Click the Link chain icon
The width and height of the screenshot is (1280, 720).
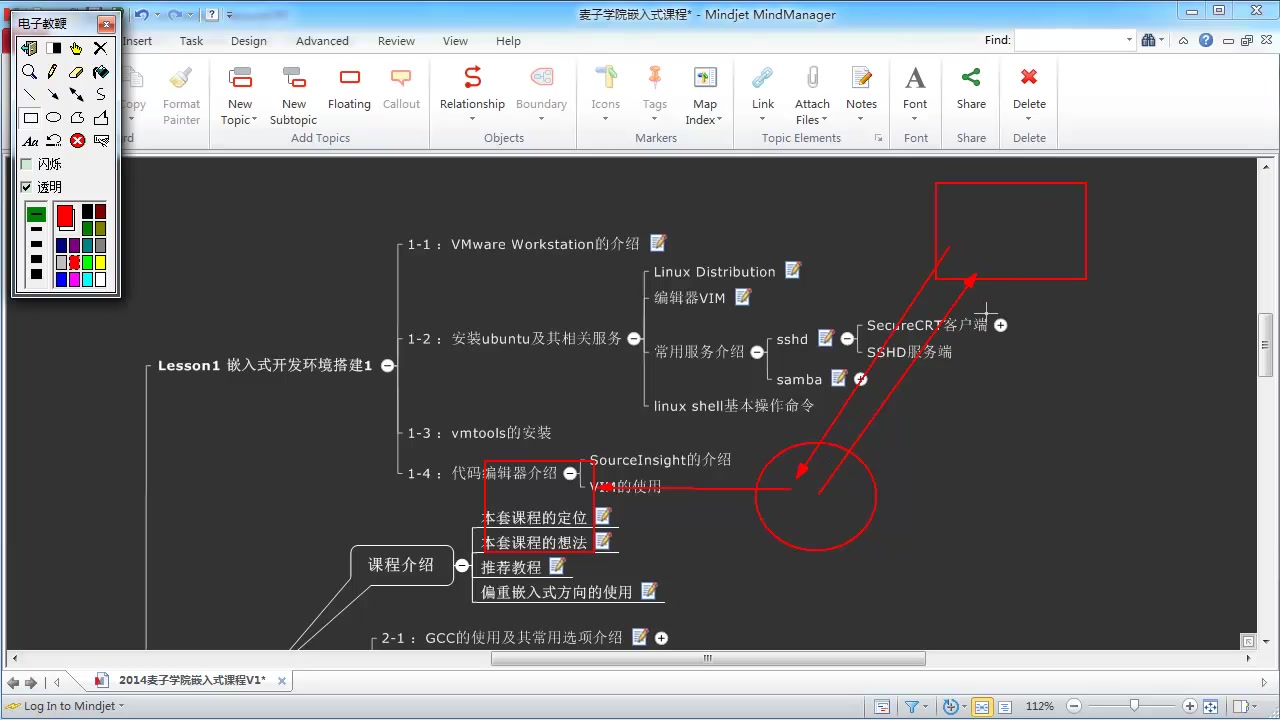point(763,78)
